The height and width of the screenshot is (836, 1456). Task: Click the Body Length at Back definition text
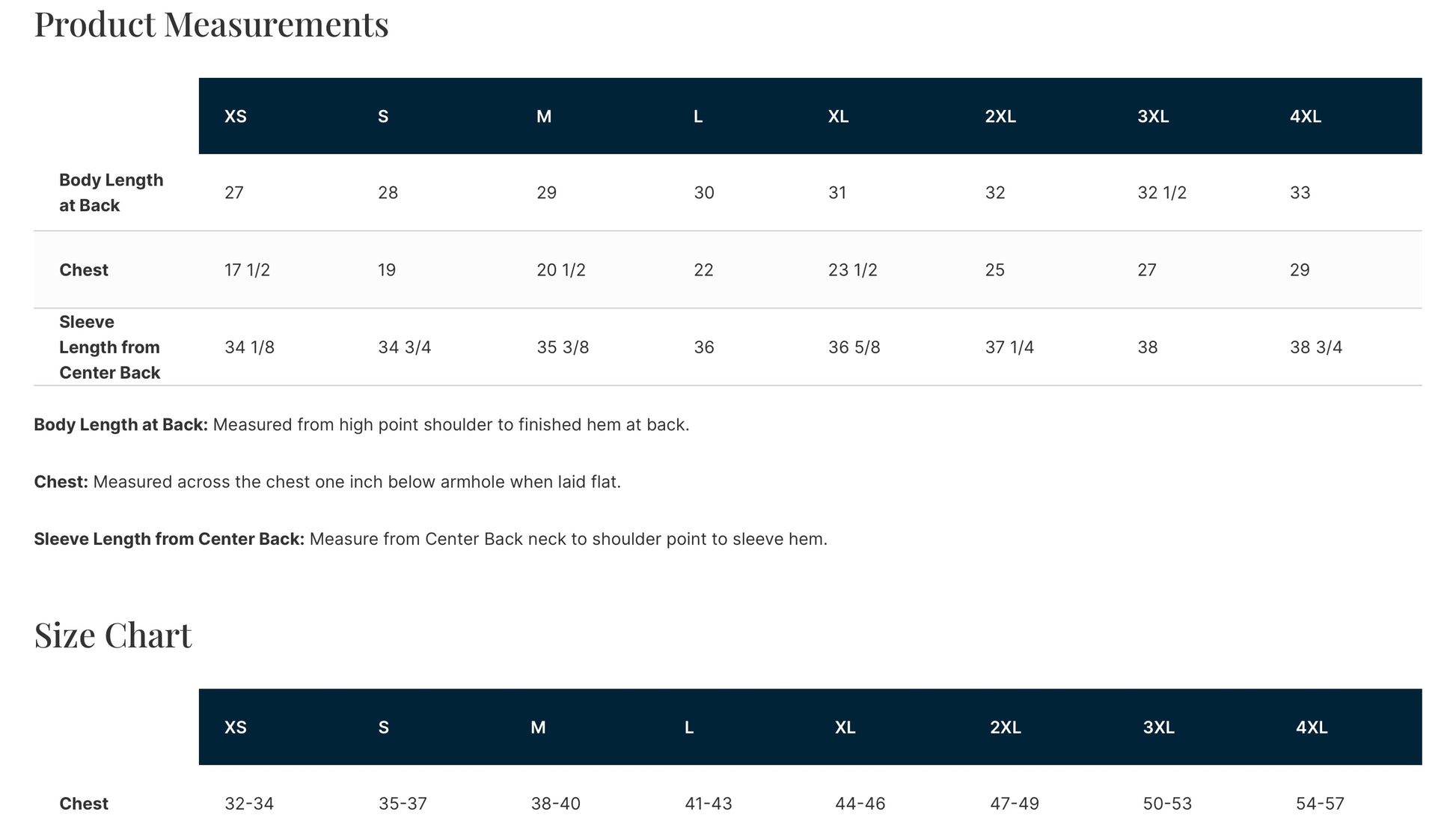pos(450,425)
